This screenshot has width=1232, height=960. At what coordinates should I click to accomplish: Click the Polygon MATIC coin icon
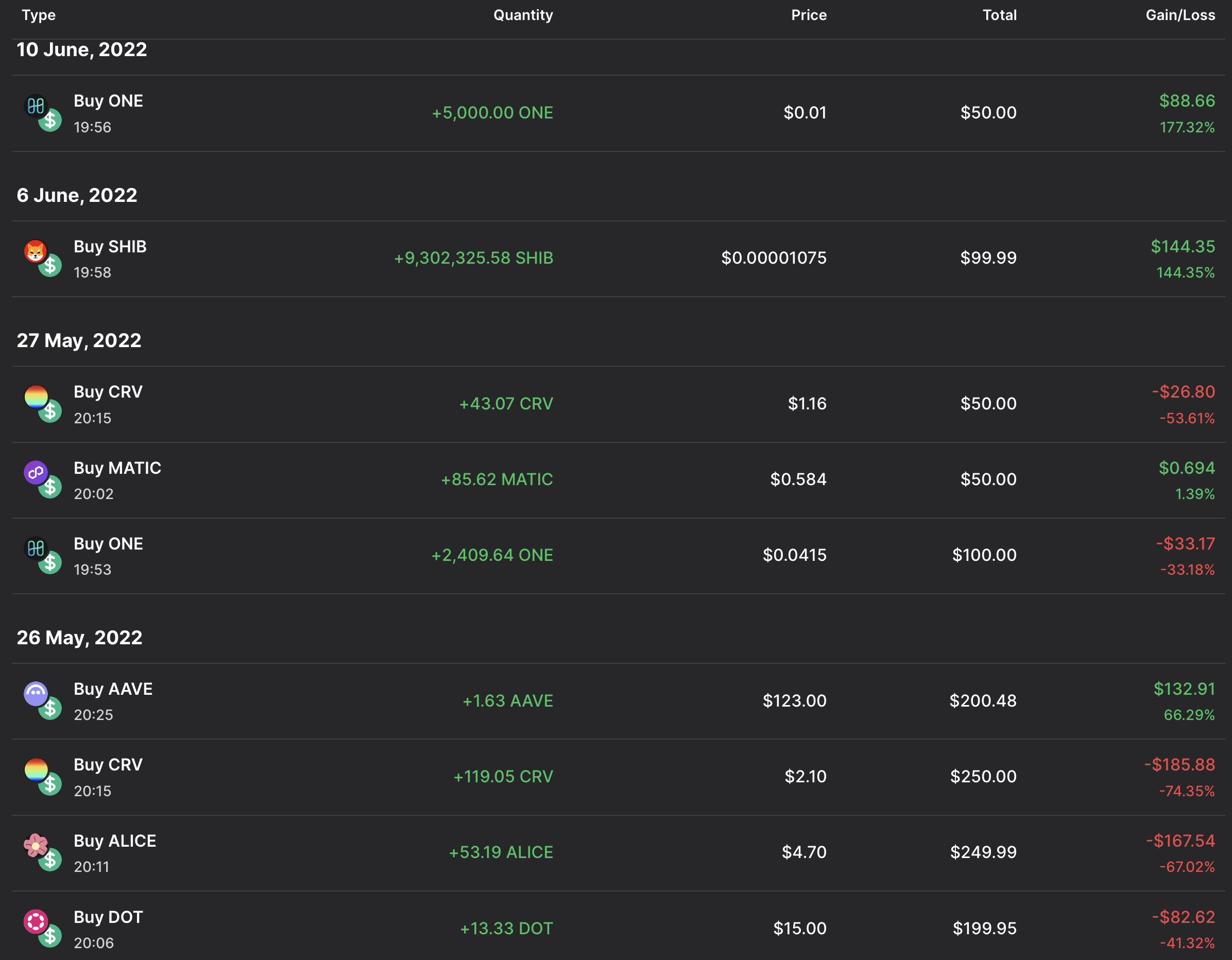36,472
